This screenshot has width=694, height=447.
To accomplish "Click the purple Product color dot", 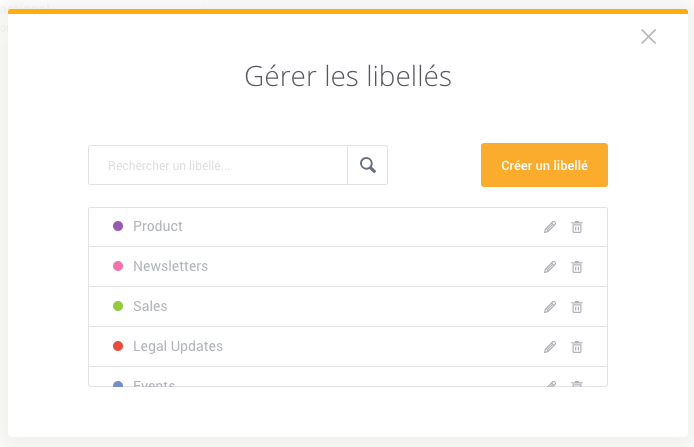I will (x=118, y=226).
